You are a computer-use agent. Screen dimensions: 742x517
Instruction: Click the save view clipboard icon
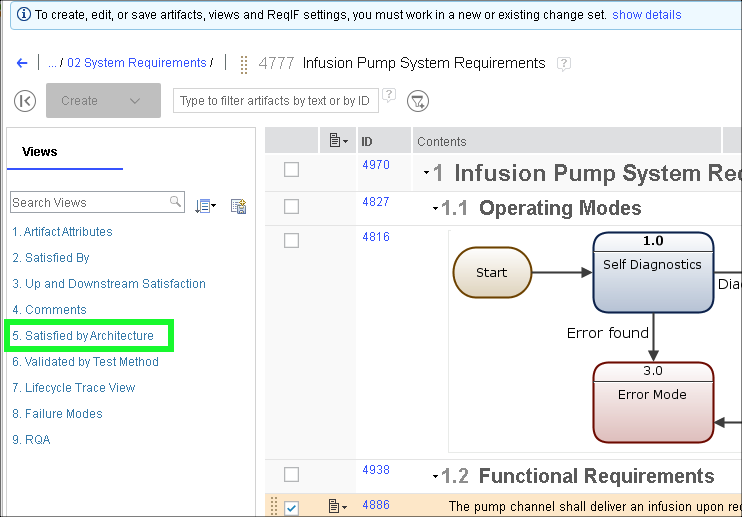(x=238, y=206)
